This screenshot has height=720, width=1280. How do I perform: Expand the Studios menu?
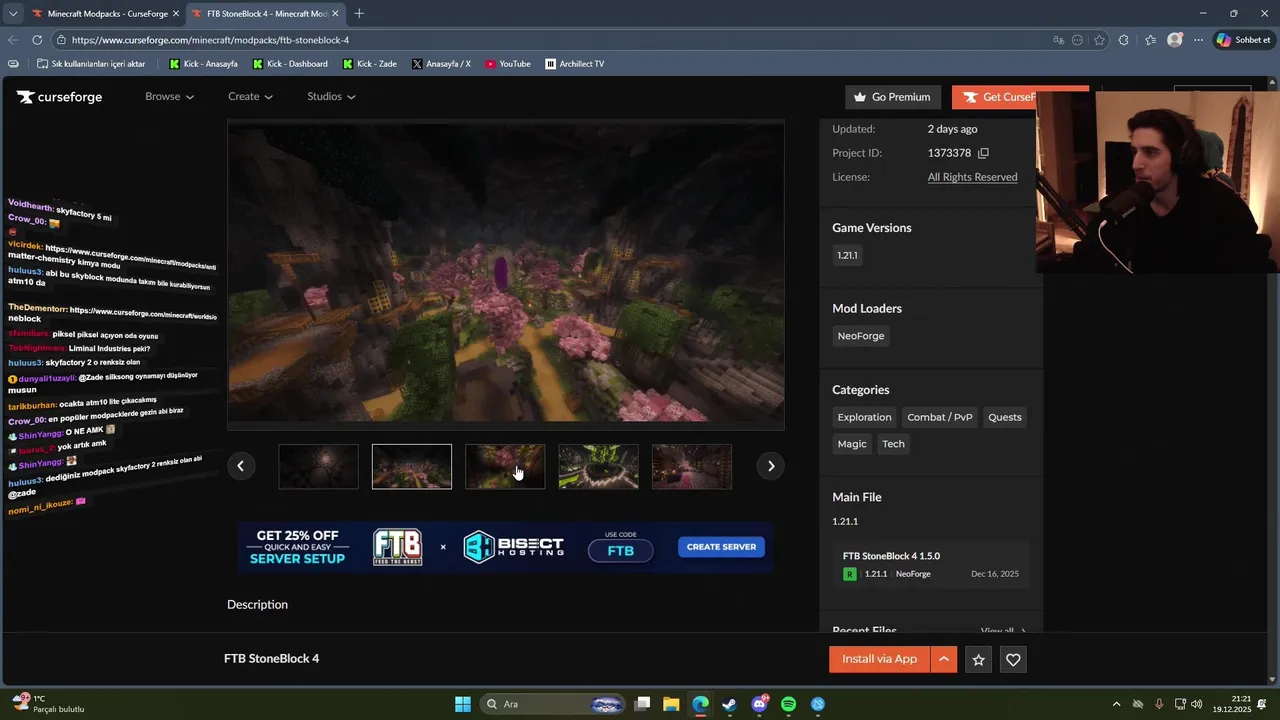point(331,97)
